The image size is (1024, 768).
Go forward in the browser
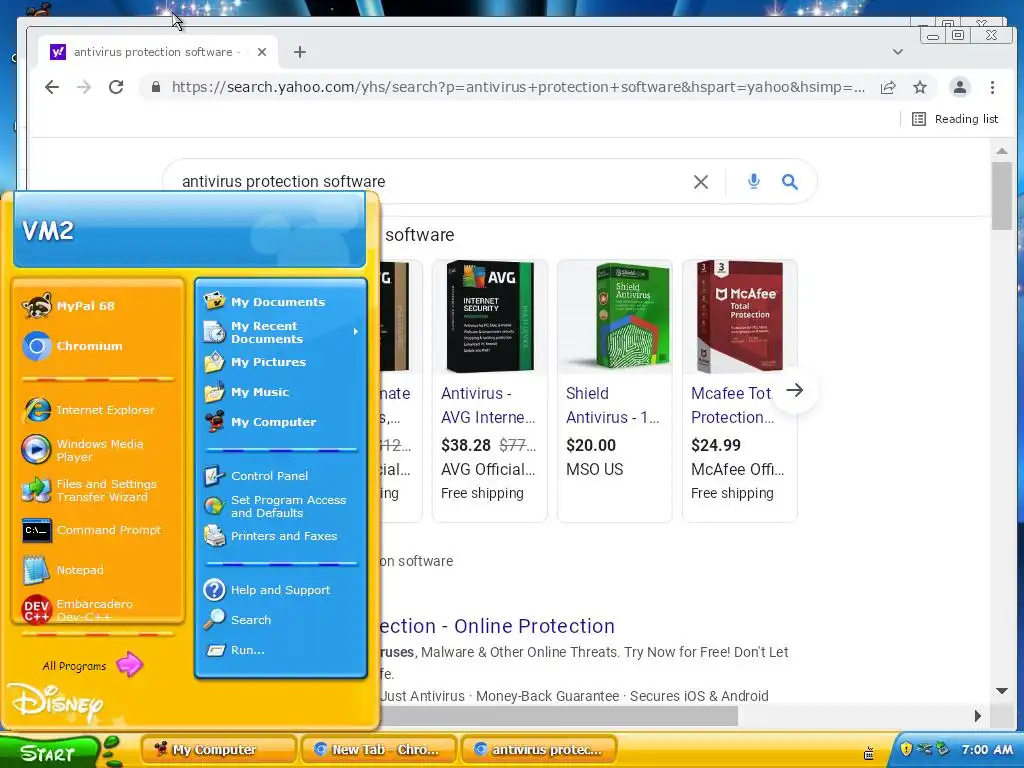tap(84, 87)
